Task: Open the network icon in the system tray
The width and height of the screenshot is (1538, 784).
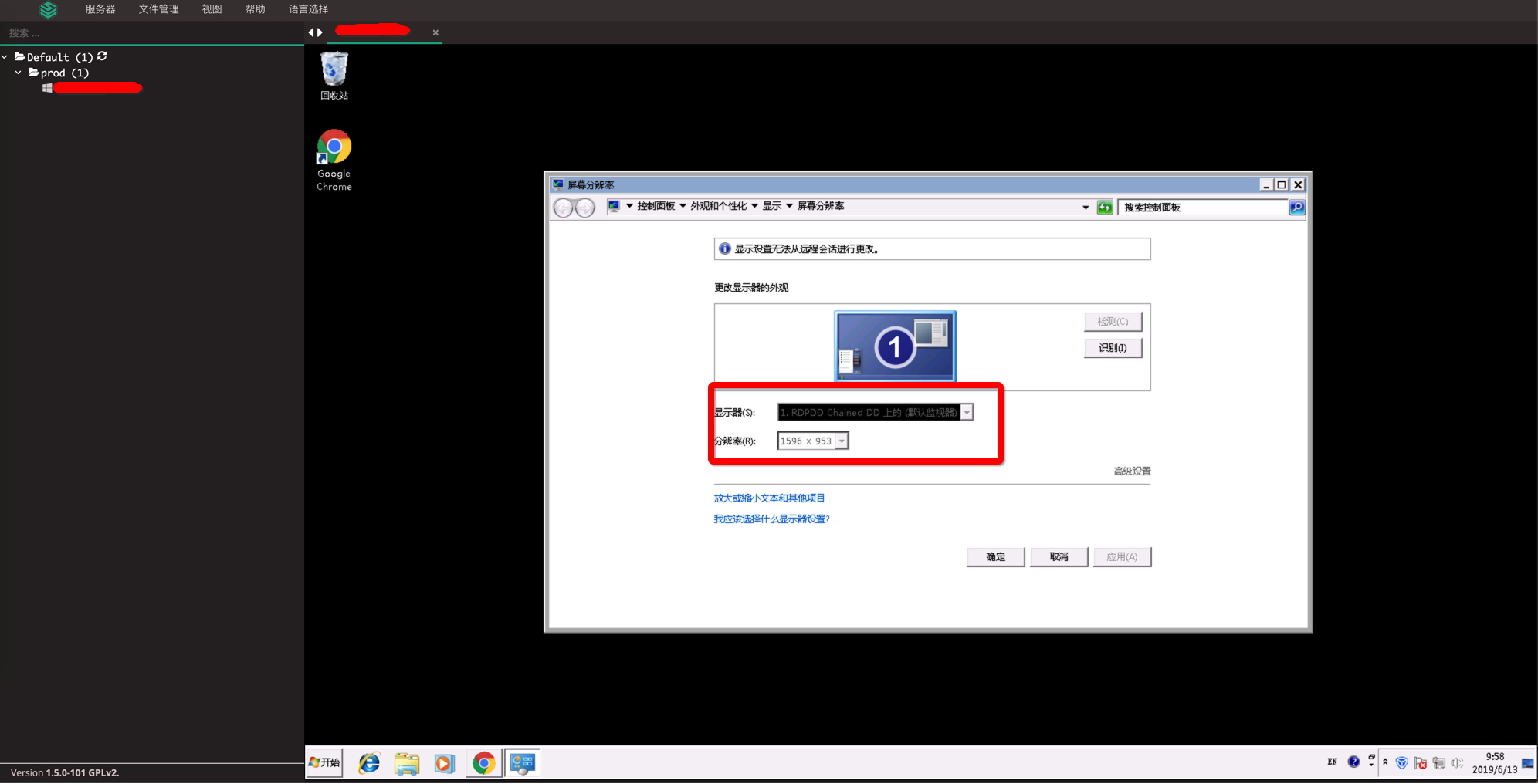Action: tap(1439, 763)
